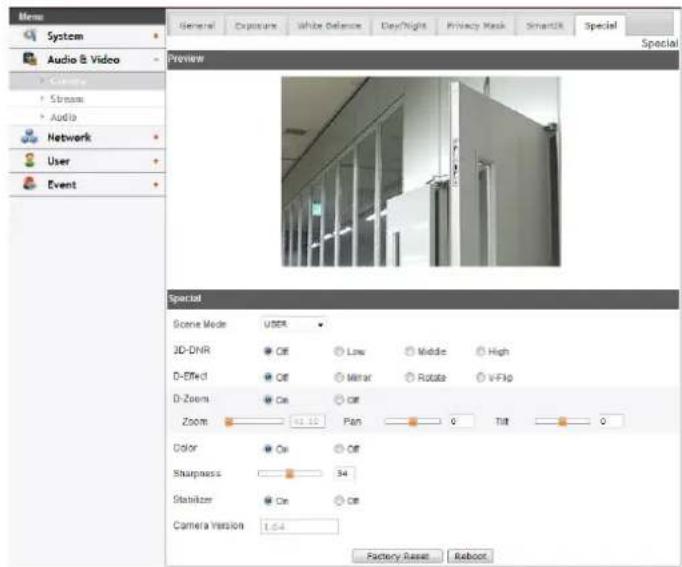Click the Audio & Video menu icon
Image resolution: width=682 pixels, height=567 pixels.
point(30,59)
